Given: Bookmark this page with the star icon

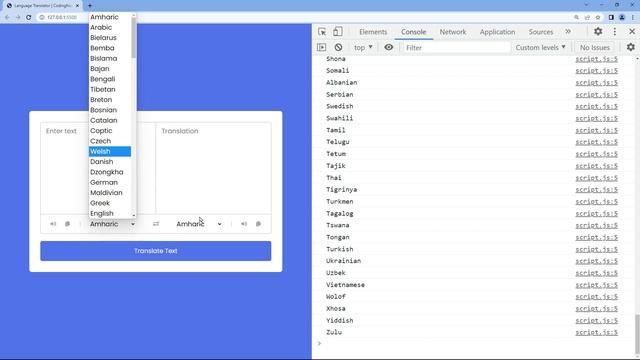Looking at the screenshot, I should coord(598,17).
